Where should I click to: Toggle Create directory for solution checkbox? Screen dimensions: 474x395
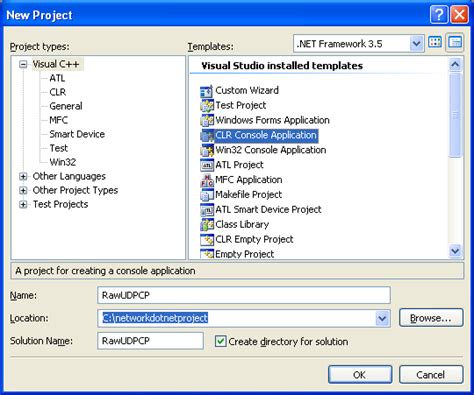[220, 341]
